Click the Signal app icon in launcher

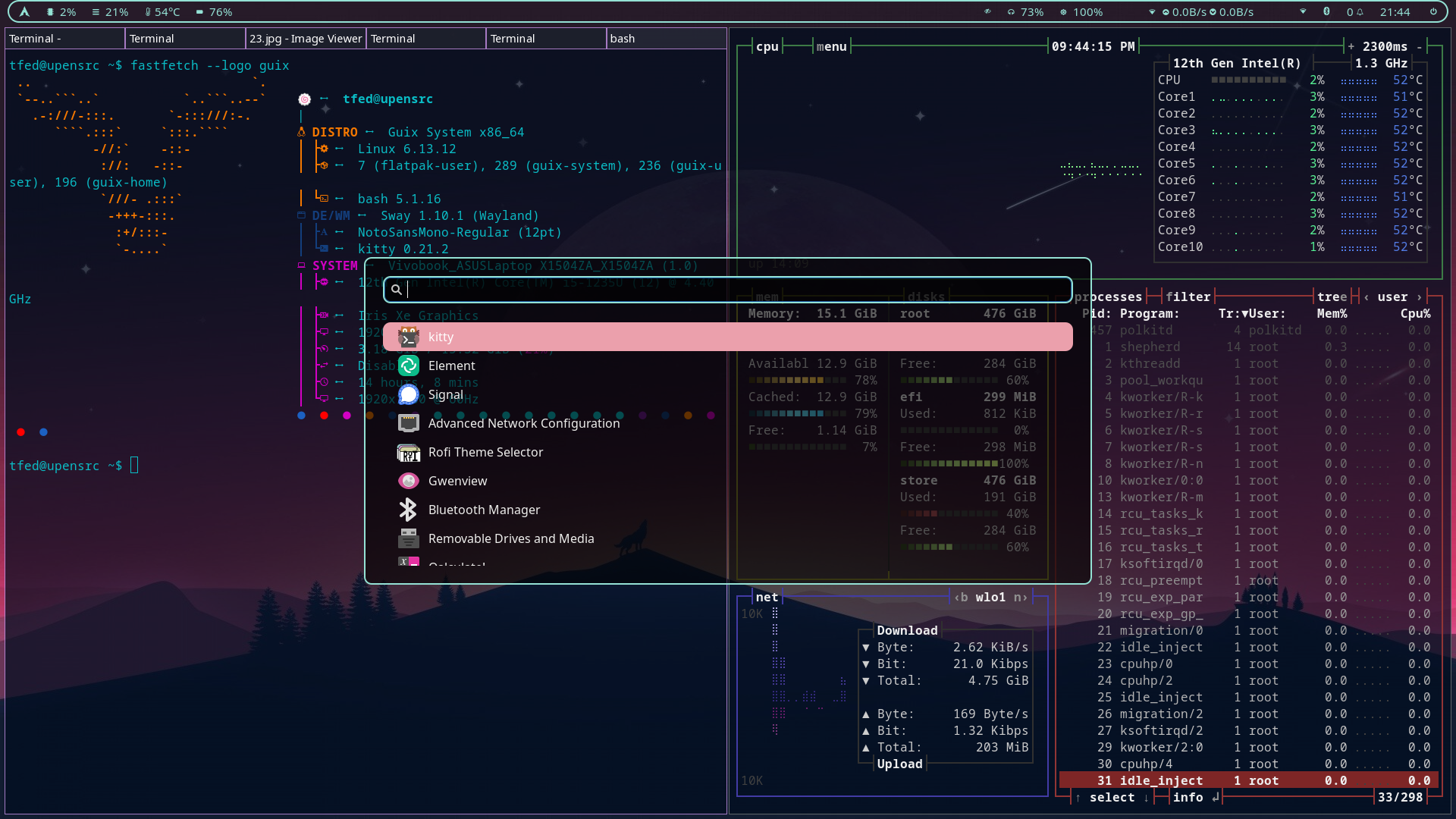409,394
